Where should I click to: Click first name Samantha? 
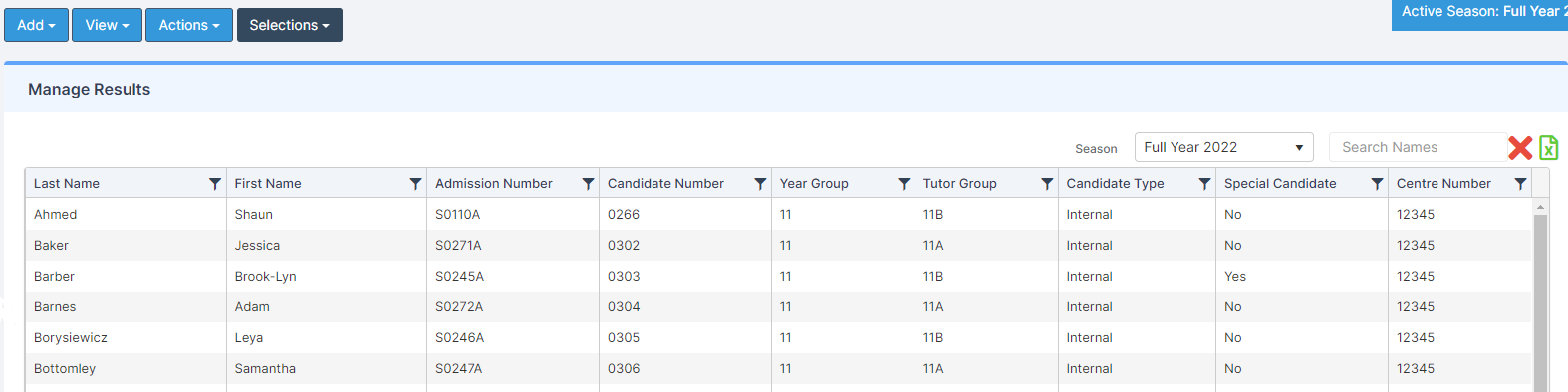[265, 369]
